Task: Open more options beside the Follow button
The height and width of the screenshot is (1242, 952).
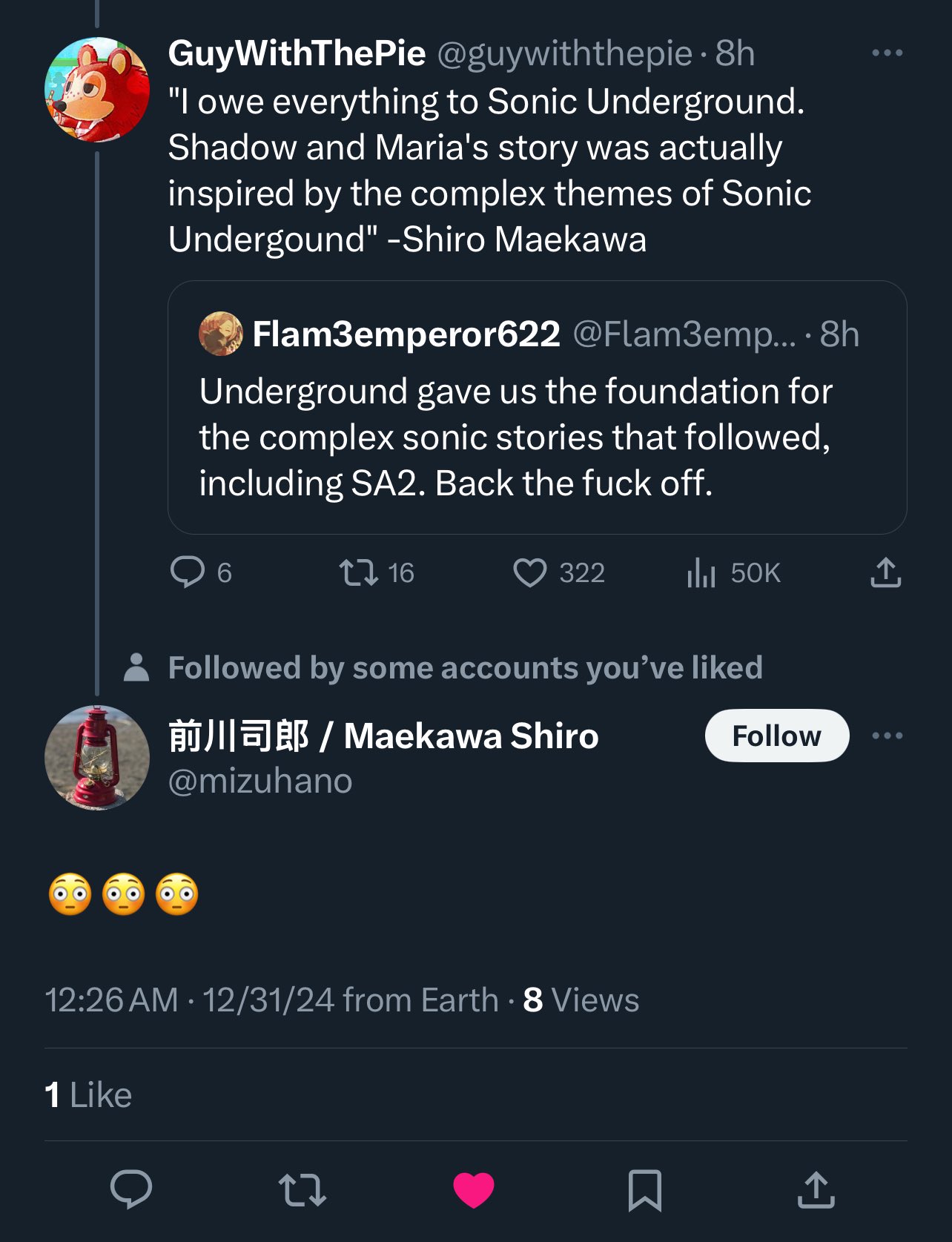Action: (x=887, y=736)
